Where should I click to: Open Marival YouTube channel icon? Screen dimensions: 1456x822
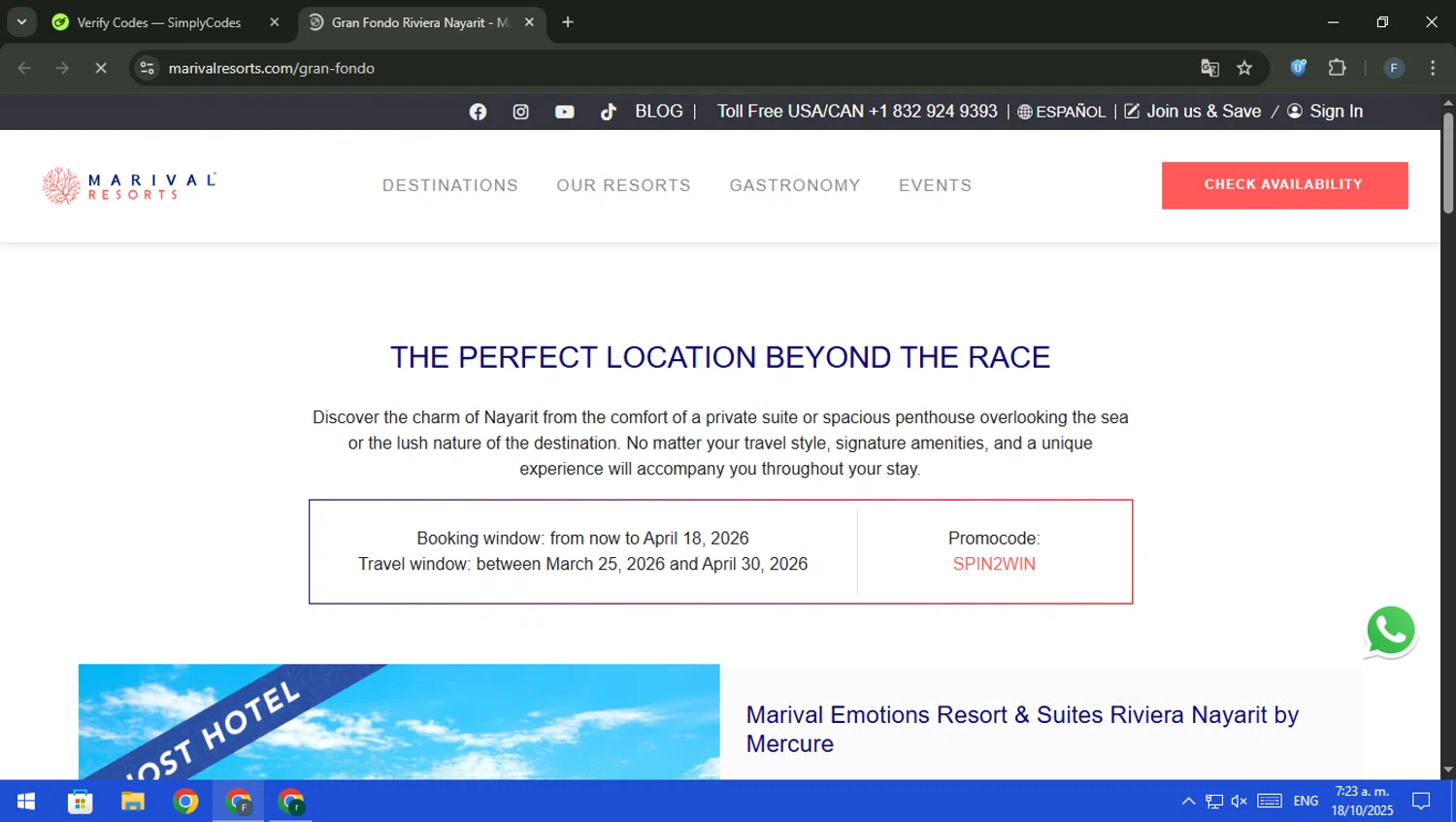pos(564,112)
